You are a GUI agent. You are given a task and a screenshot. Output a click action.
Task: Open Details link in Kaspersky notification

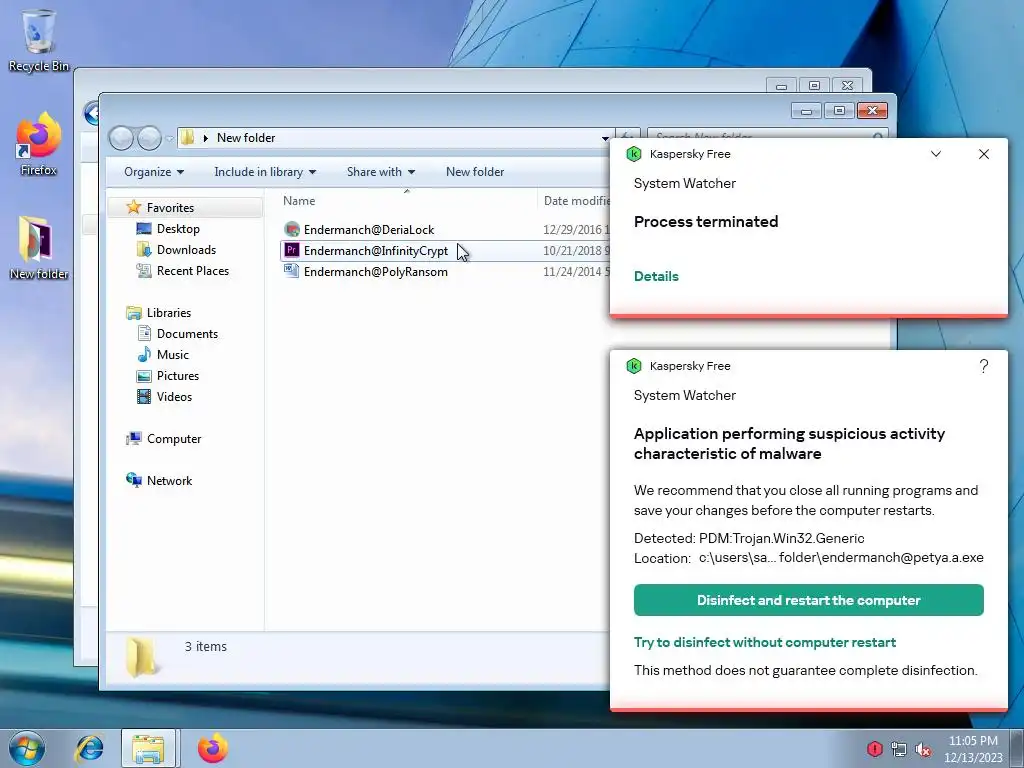click(x=656, y=276)
